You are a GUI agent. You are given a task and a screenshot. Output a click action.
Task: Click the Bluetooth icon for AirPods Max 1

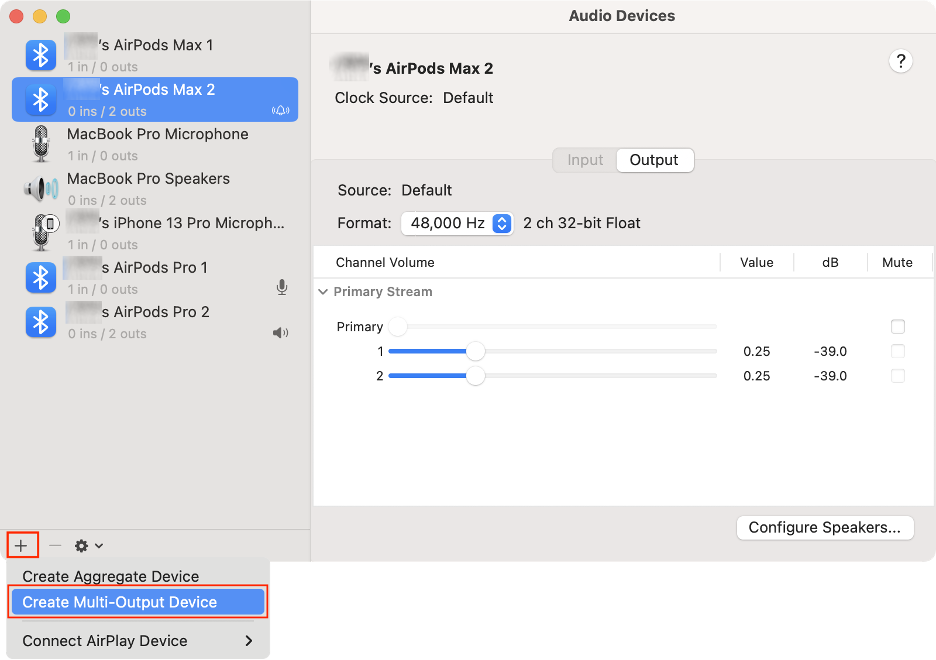[41, 55]
